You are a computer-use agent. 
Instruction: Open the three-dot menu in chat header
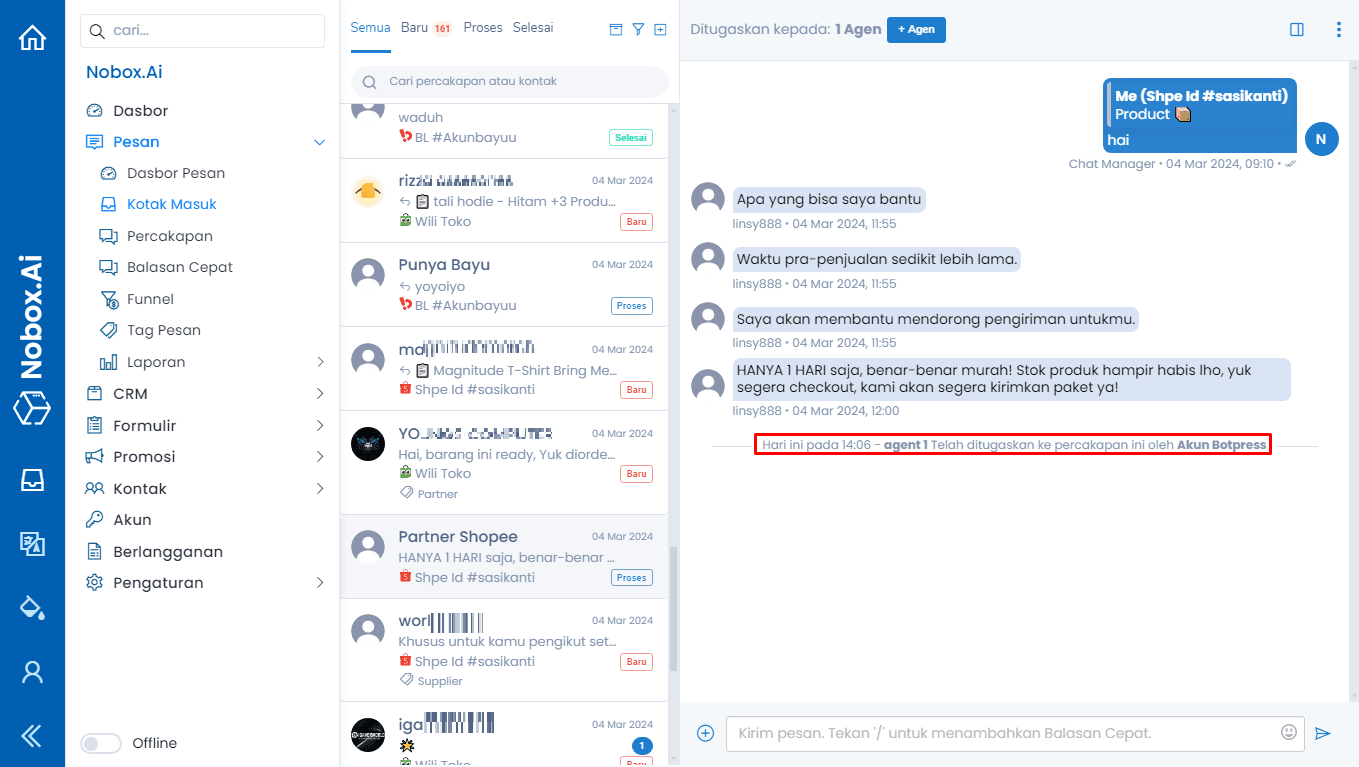(x=1338, y=29)
